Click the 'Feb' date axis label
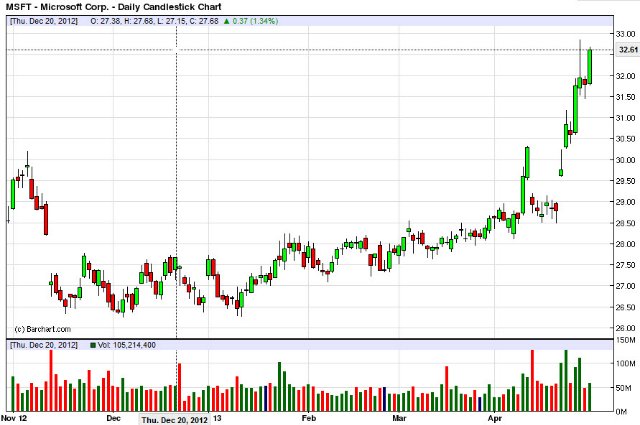This screenshot has height=425, width=640. [309, 418]
